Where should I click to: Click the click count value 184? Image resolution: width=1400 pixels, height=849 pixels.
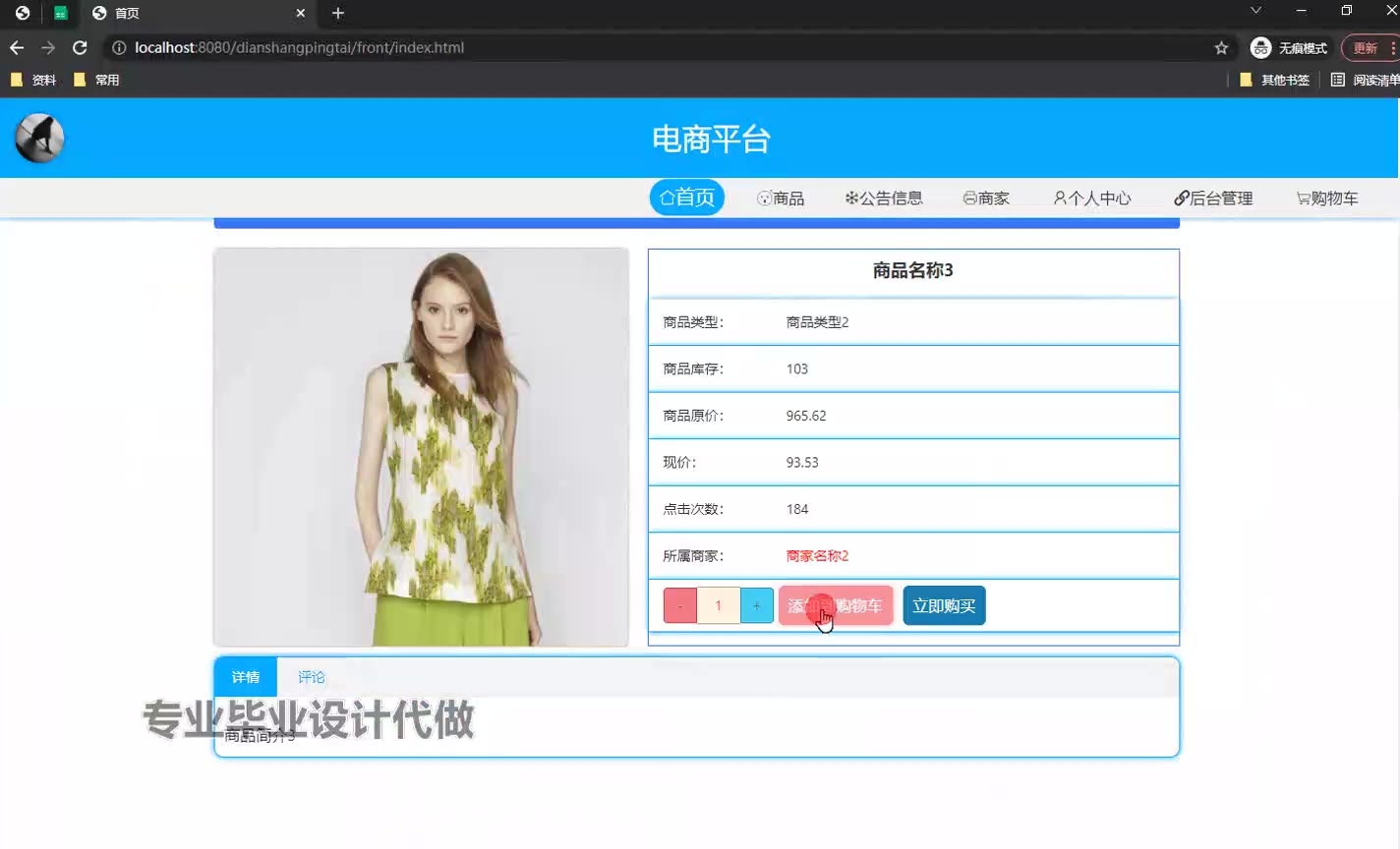tap(797, 509)
